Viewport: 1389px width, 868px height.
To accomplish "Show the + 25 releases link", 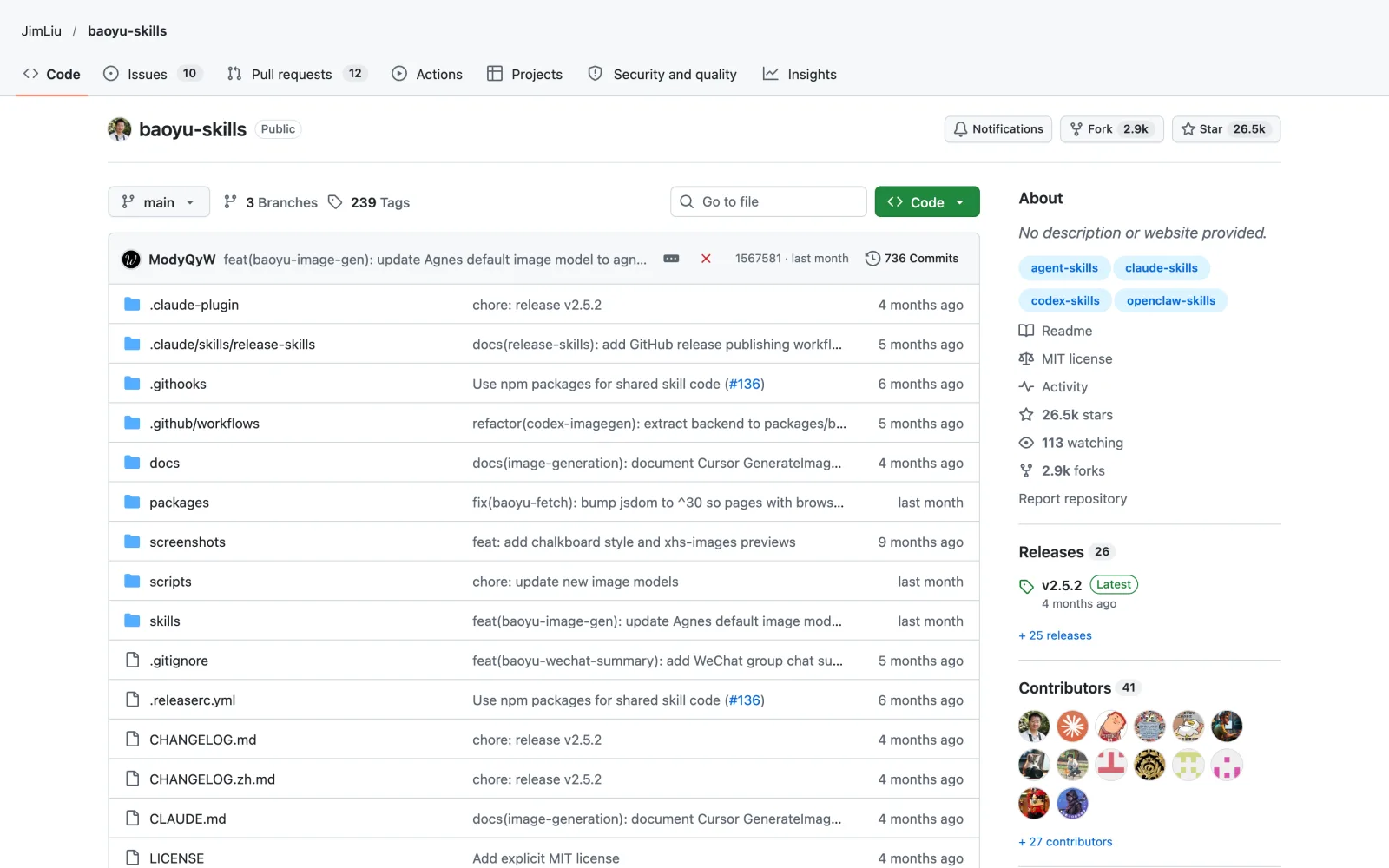I will point(1056,635).
